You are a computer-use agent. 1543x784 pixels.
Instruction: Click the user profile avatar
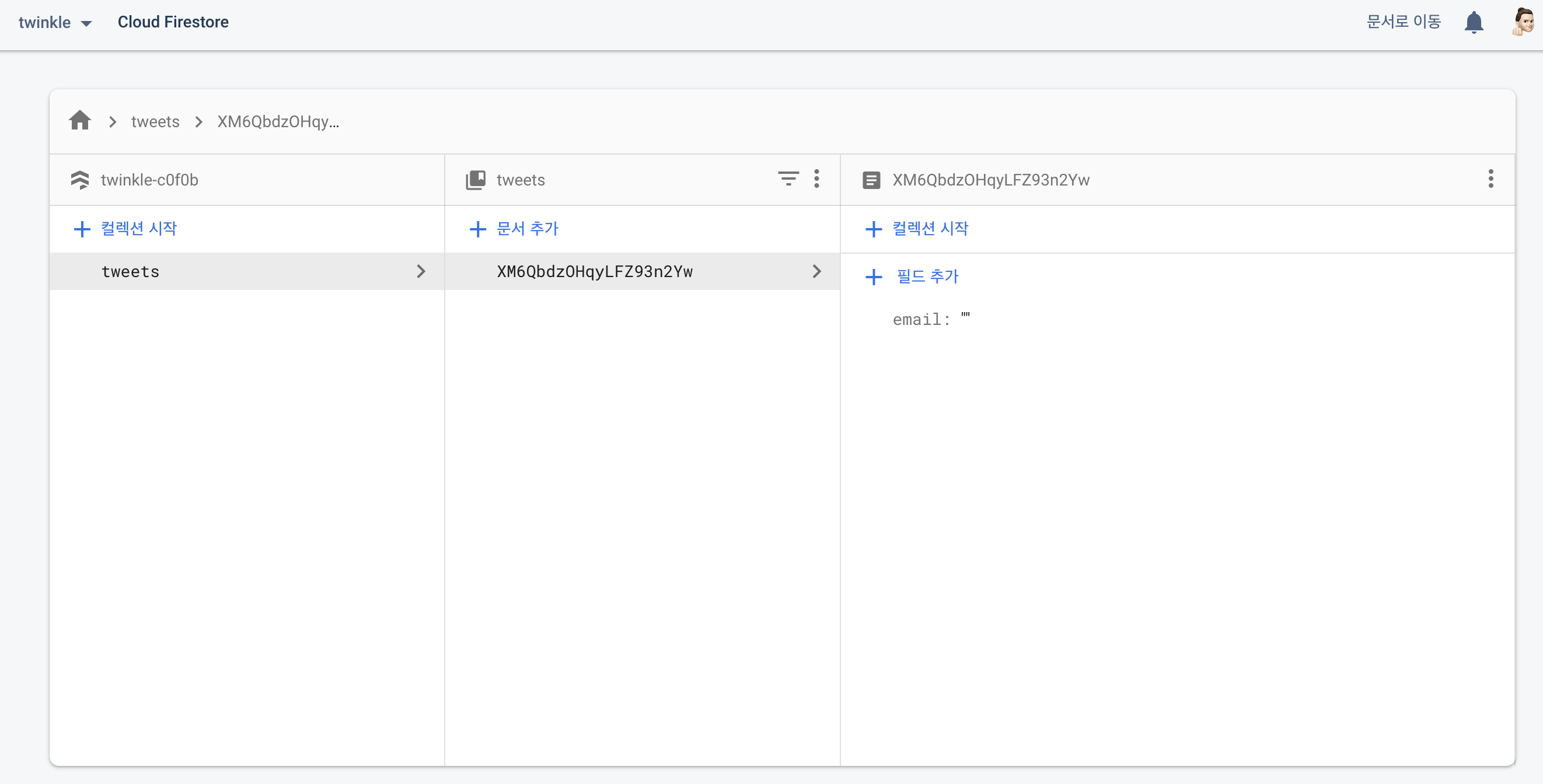point(1522,22)
